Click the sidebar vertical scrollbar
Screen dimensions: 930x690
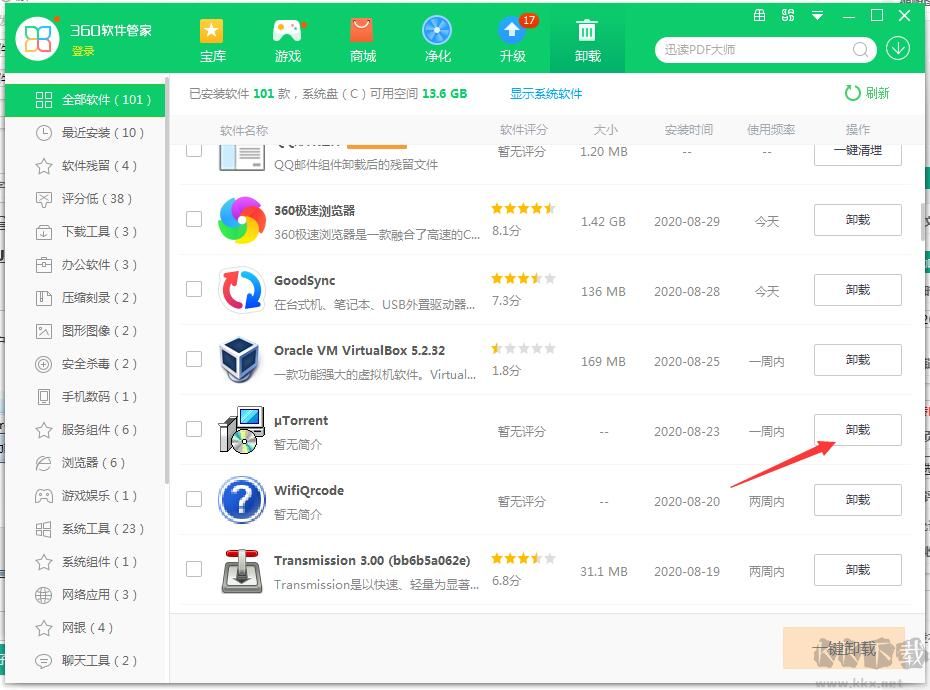point(167,279)
